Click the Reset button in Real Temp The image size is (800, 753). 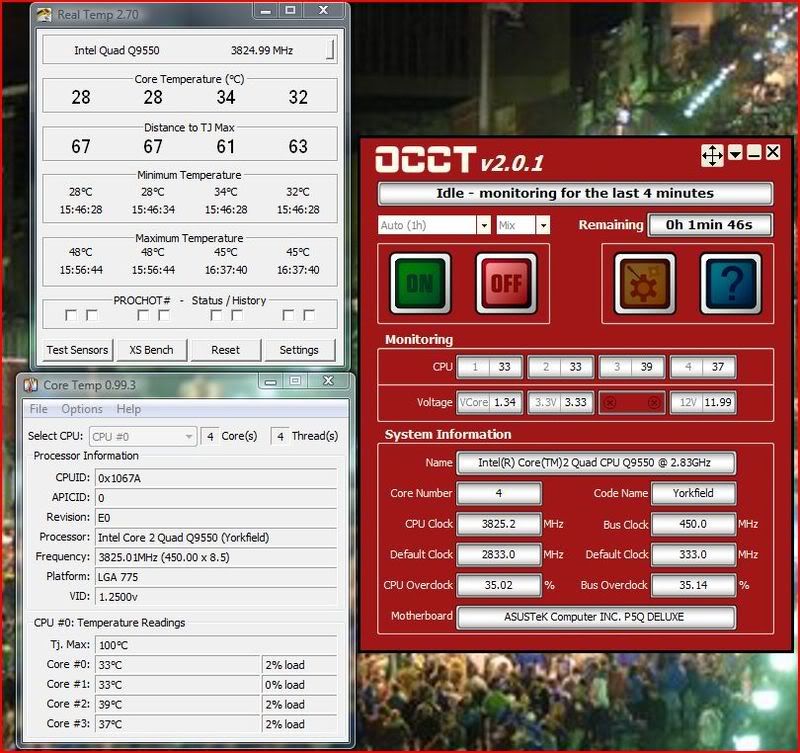pyautogui.click(x=226, y=350)
